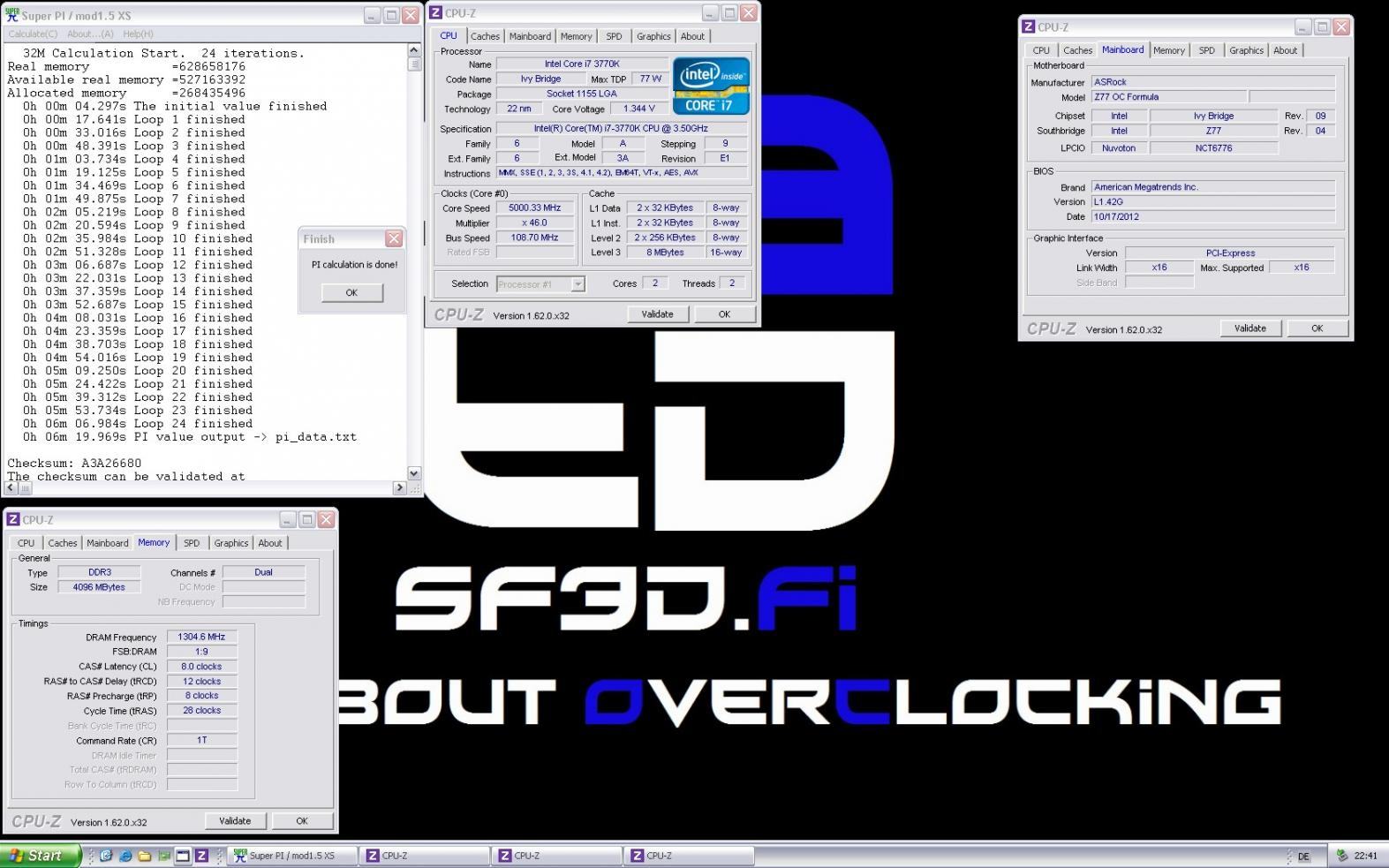This screenshot has width=1389, height=868.
Task: Click the Z icon in Memory window title bar
Action: point(13,520)
